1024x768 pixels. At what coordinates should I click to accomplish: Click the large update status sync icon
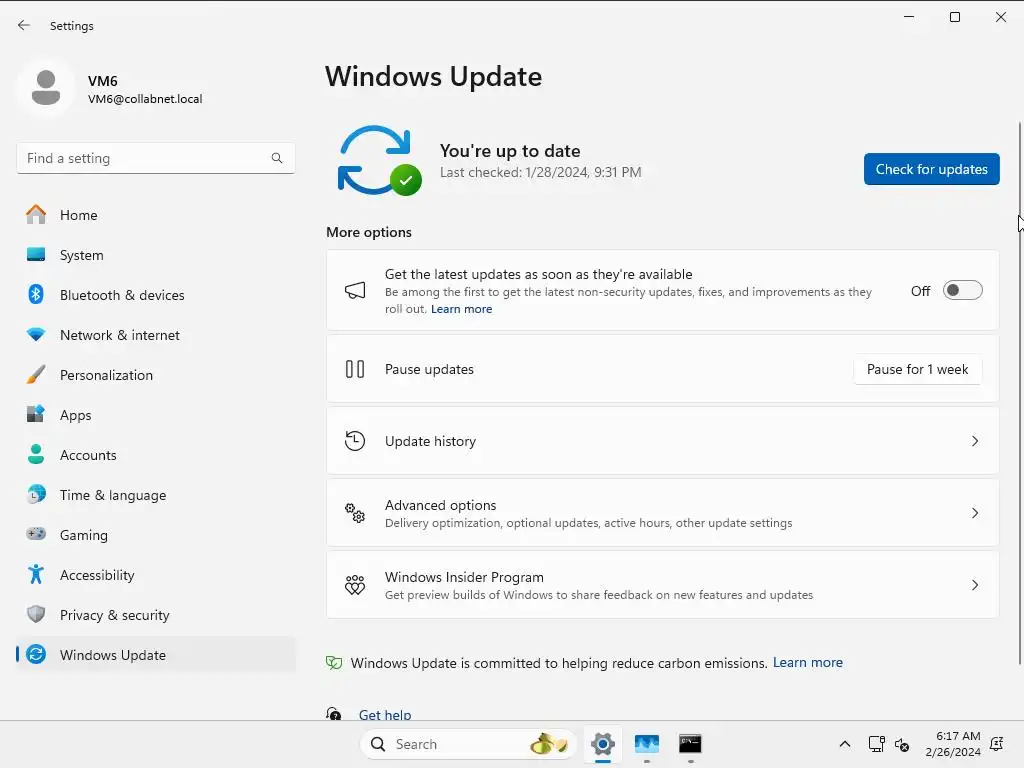(379, 161)
